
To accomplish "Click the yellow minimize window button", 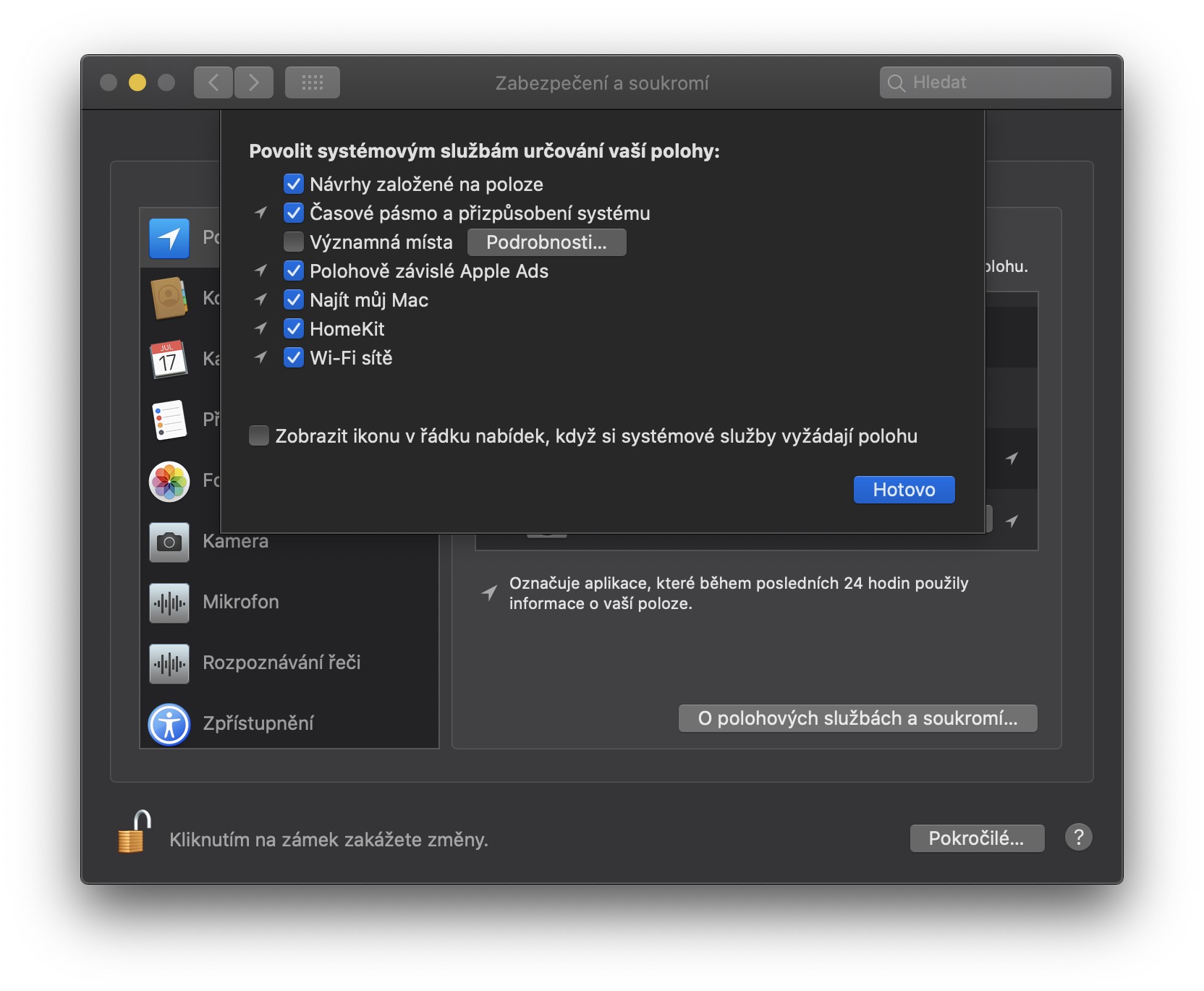I will click(x=137, y=82).
